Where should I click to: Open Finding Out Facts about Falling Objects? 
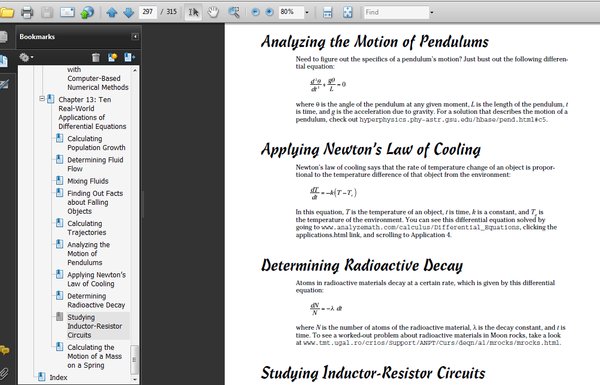point(95,202)
